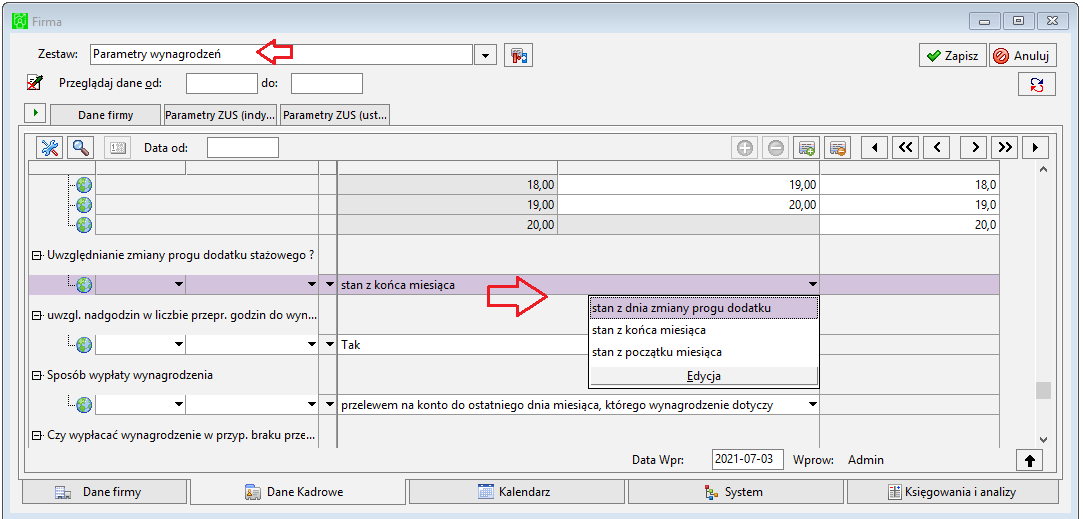Click the refresh icon below Anuluj

[x=1037, y=84]
